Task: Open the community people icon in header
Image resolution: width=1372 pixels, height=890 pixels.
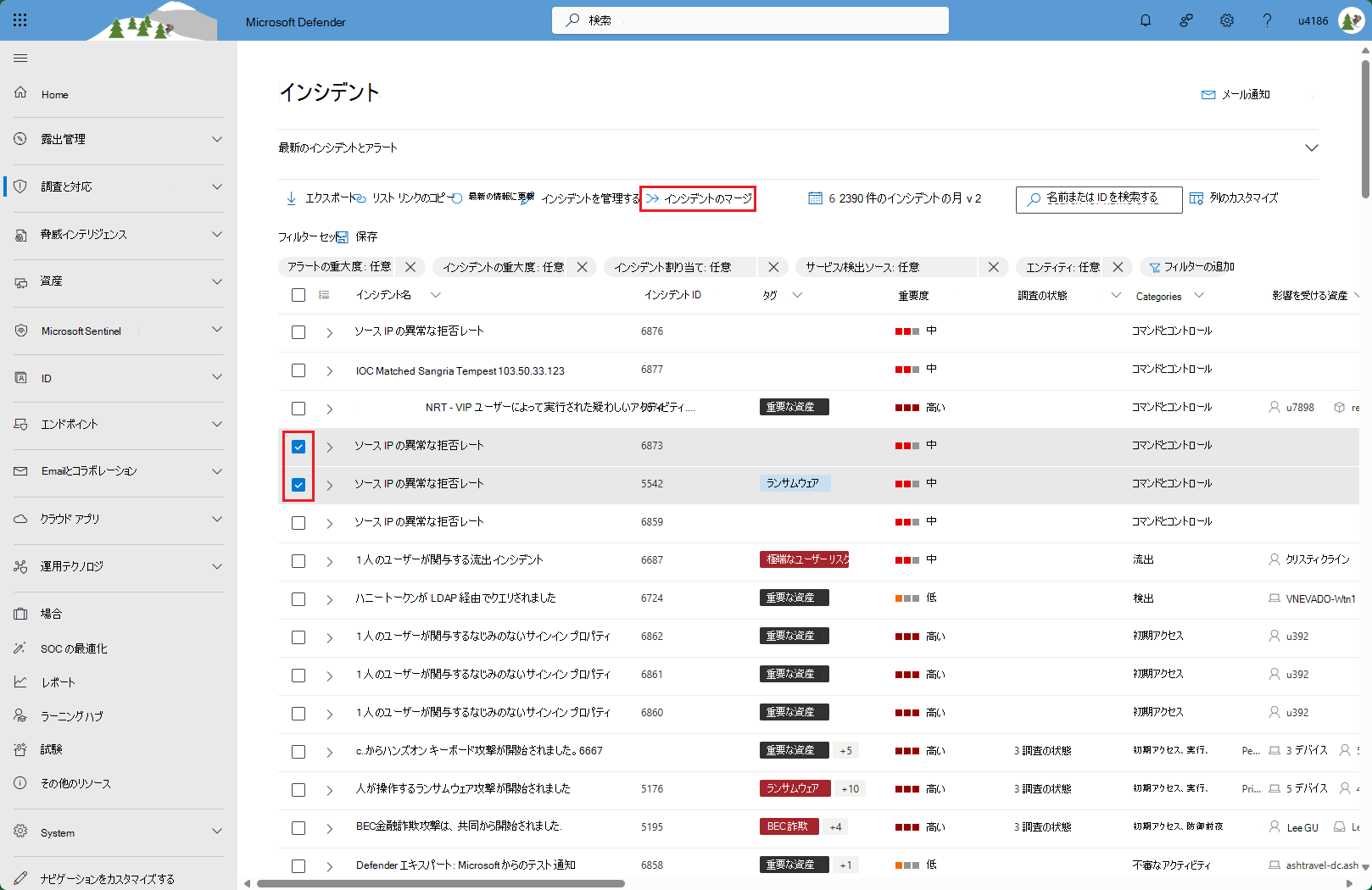Action: 1186,20
